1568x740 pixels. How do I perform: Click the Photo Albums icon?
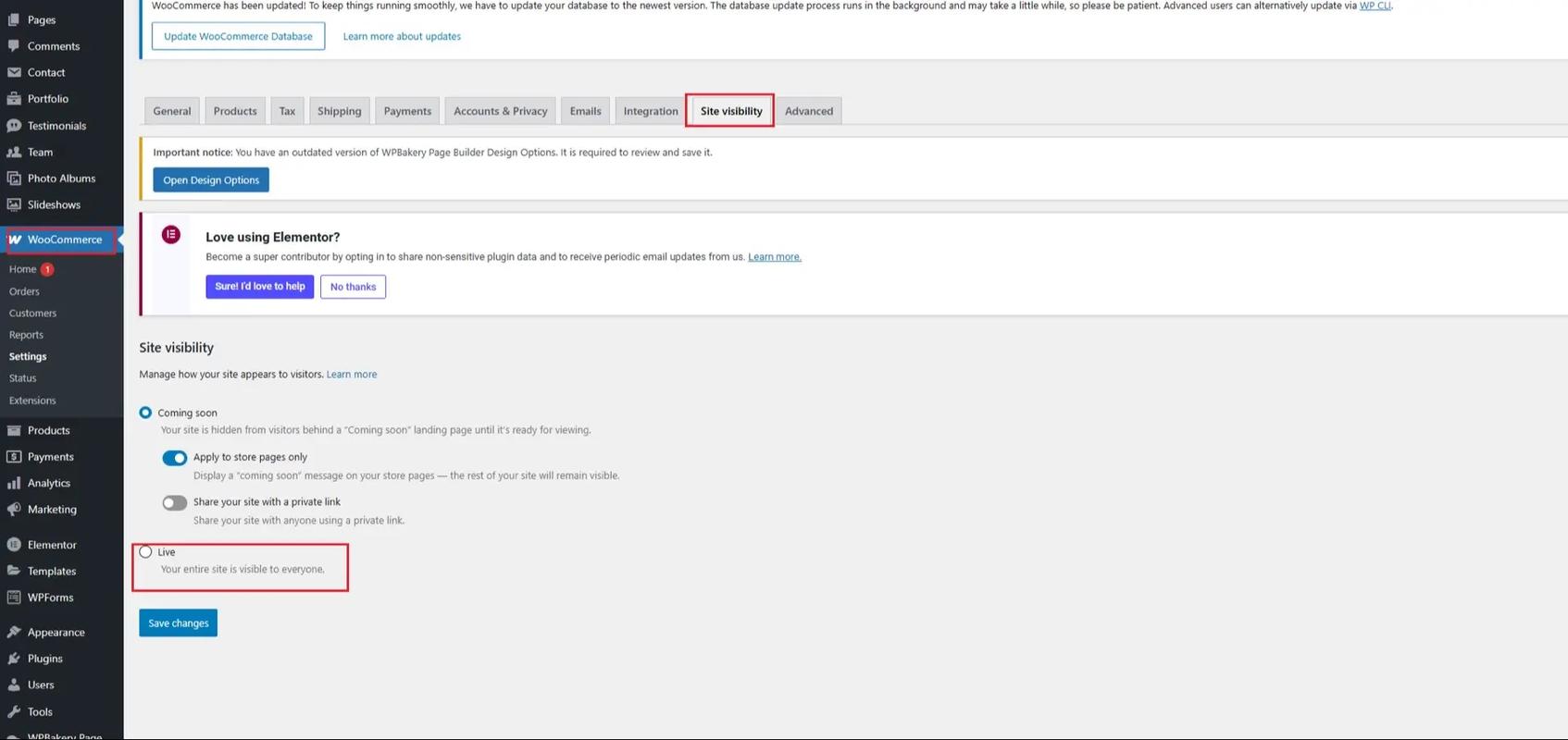click(14, 179)
